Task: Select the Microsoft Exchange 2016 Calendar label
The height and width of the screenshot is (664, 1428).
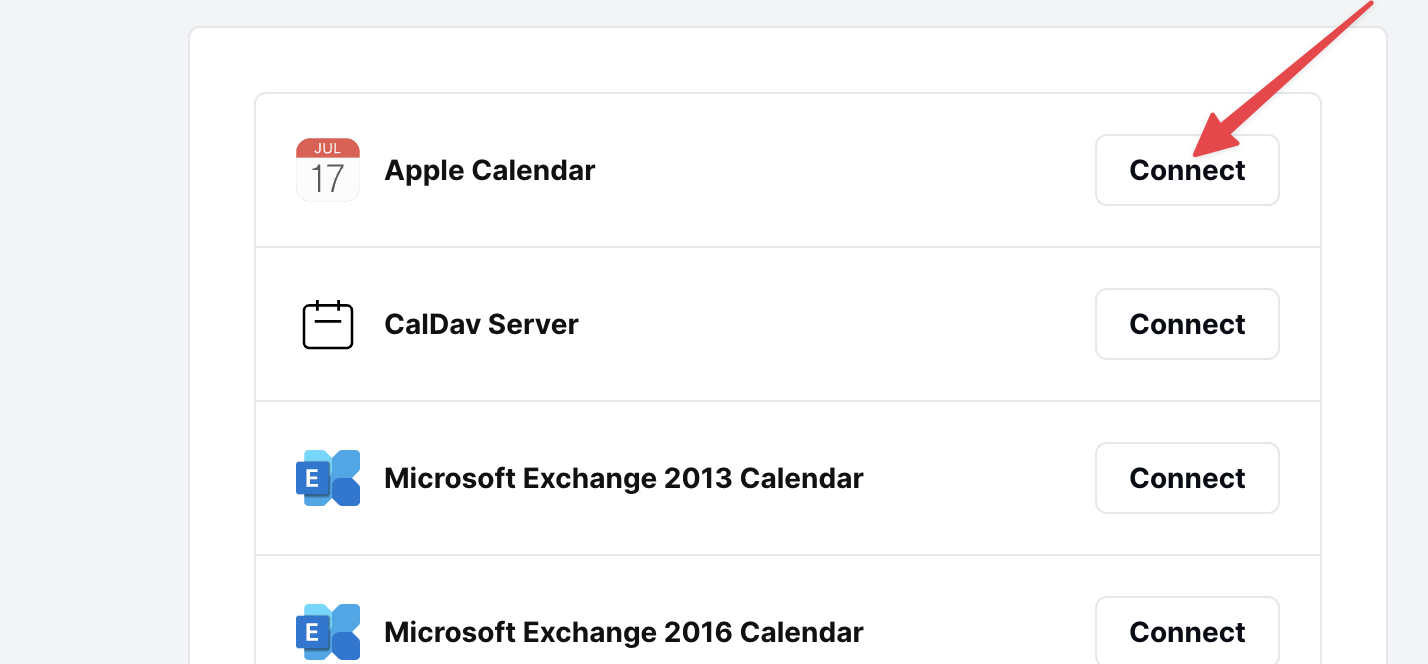Action: tap(623, 632)
